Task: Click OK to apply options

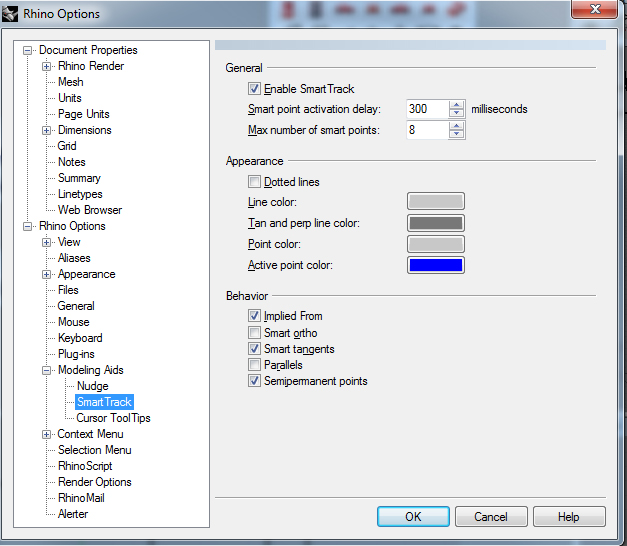Action: click(413, 517)
